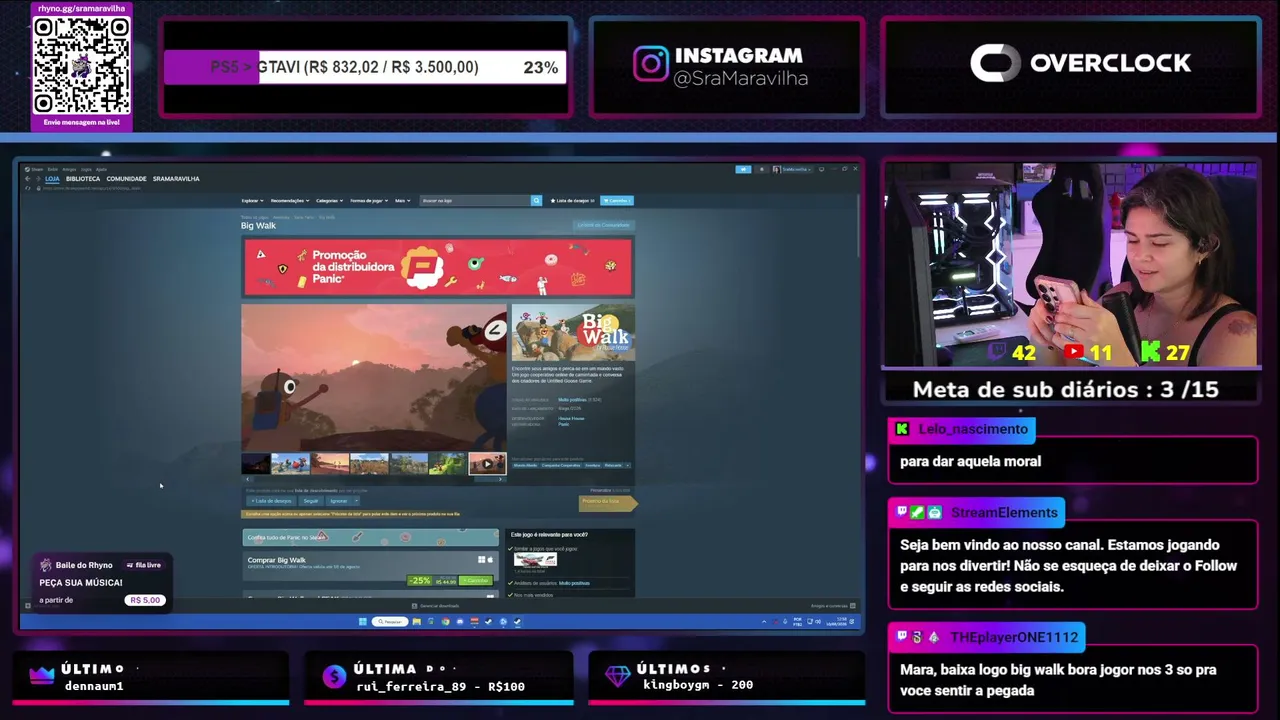Screen dimensions: 1280x720
Task: Click the Amigos e conversas link
Action: pyautogui.click(x=829, y=606)
